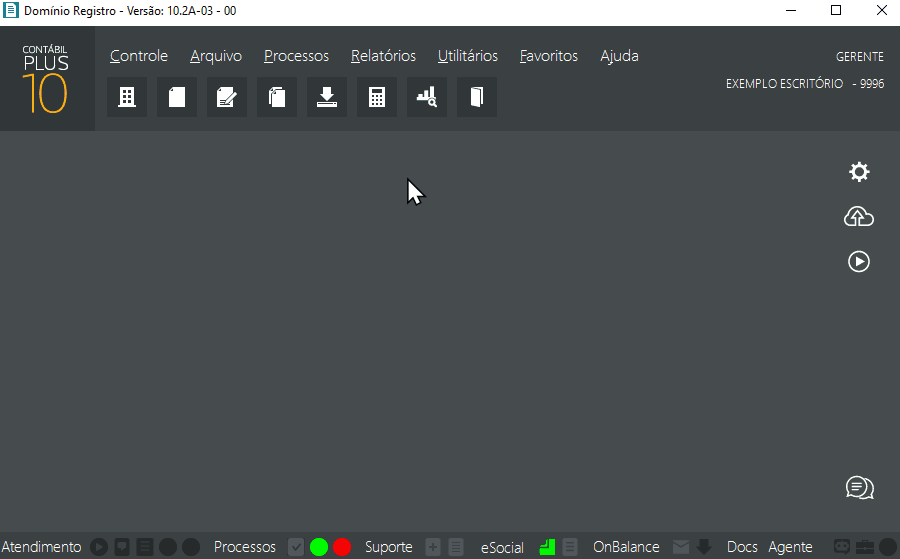Image resolution: width=900 pixels, height=559 pixels.
Task: Click Atendimento play icon in status bar
Action: [99, 547]
